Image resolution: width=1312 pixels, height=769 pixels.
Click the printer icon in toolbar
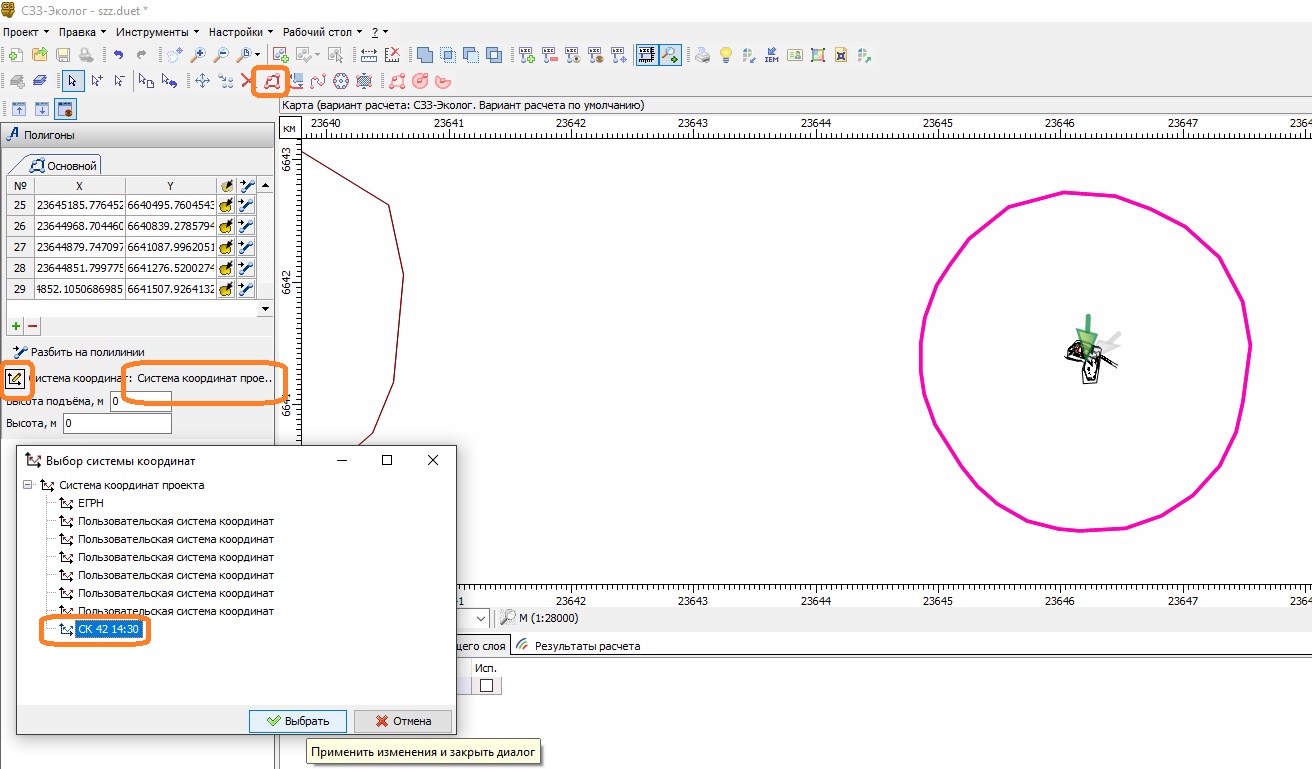point(703,55)
